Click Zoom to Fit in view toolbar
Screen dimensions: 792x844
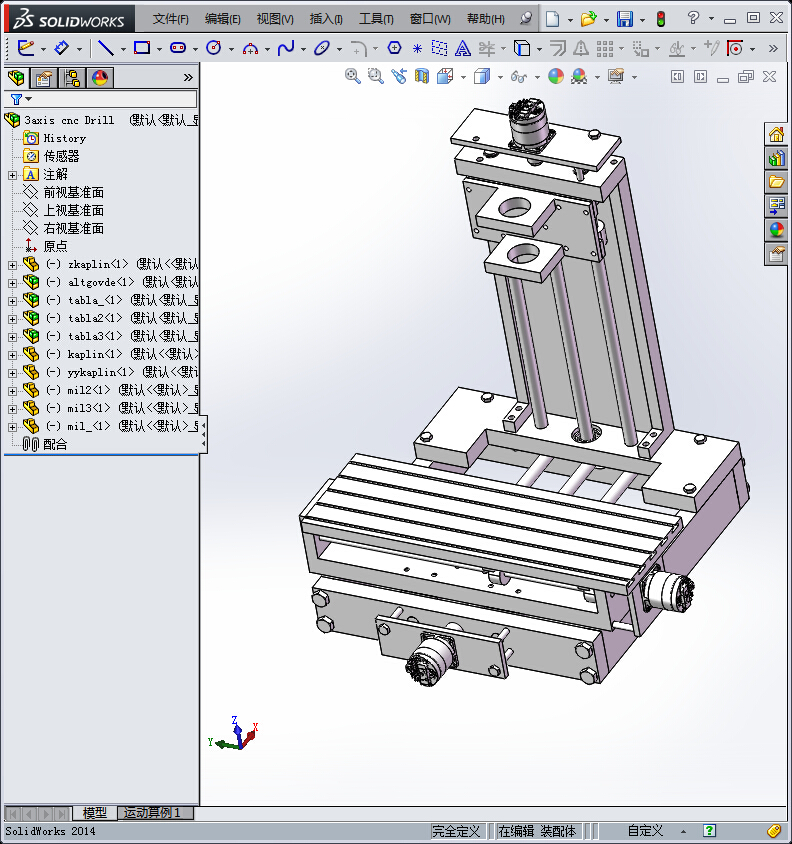(353, 76)
